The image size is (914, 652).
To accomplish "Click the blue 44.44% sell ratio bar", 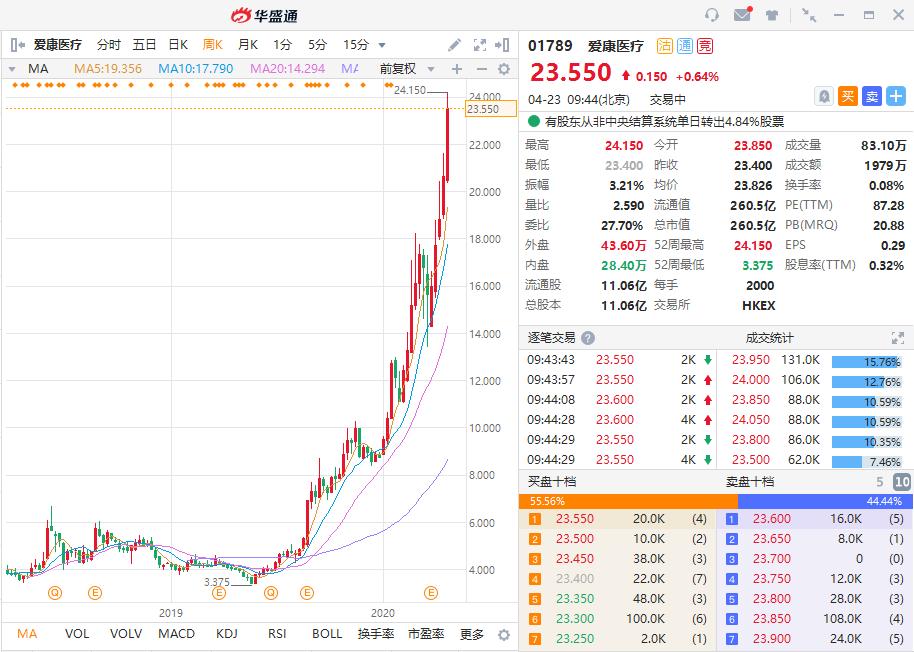I will (x=825, y=501).
